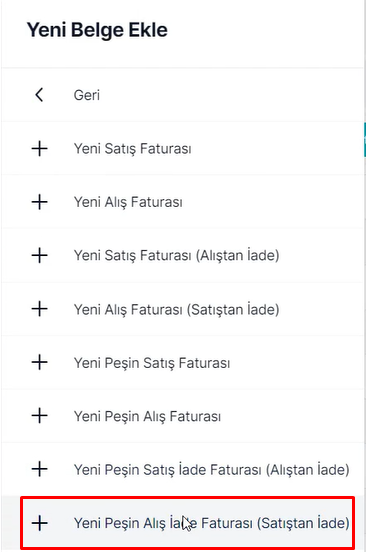
Task: Click plus icon beside Yeni Peşin Satış Faturası
Action: 39,363
